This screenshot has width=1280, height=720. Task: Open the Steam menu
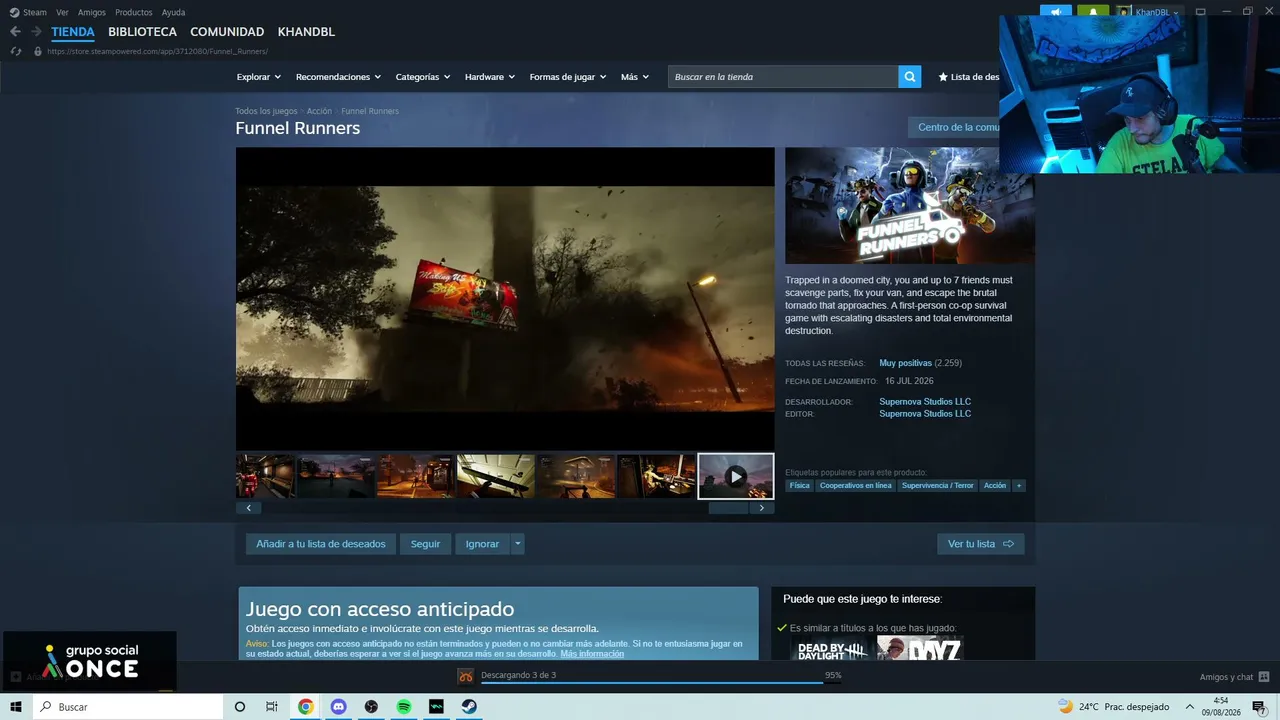coord(35,12)
